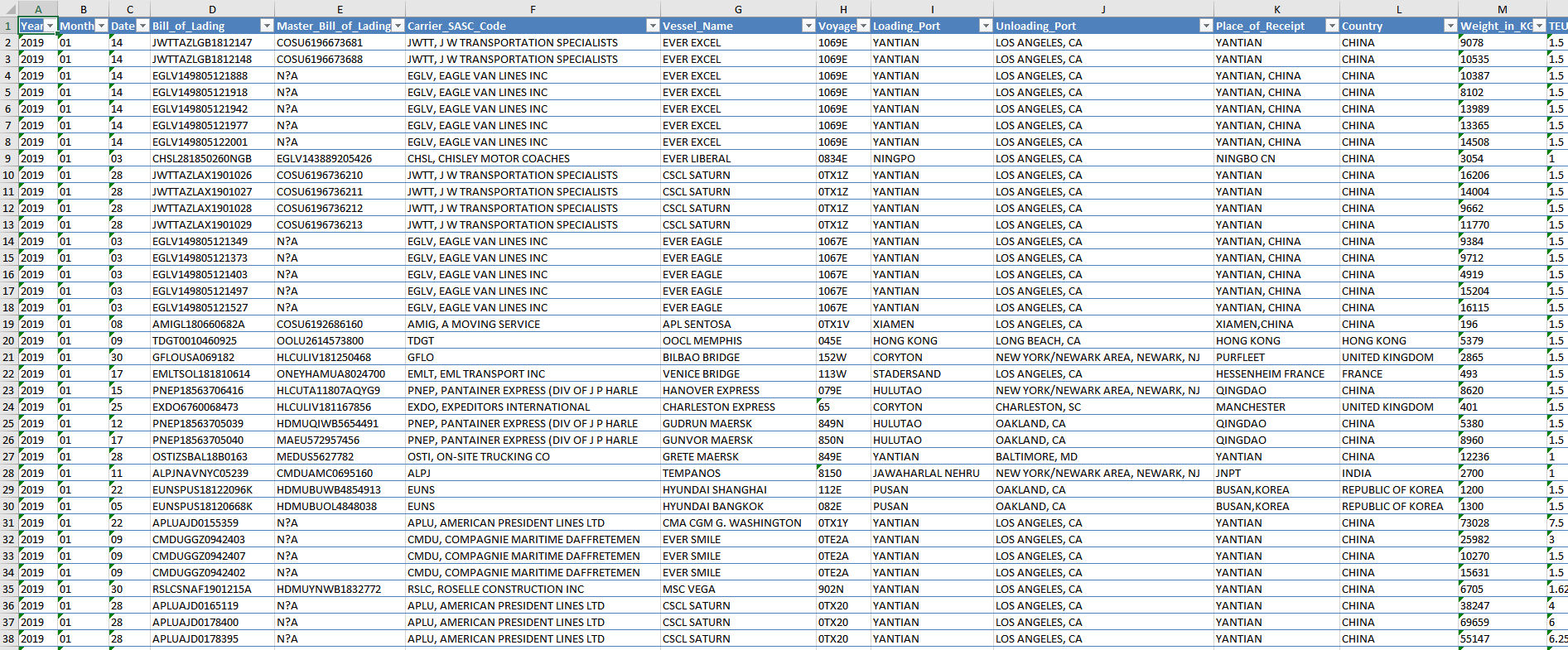The image size is (1568, 650).
Task: Open the Year column filter dropdown
Action: [x=51, y=26]
